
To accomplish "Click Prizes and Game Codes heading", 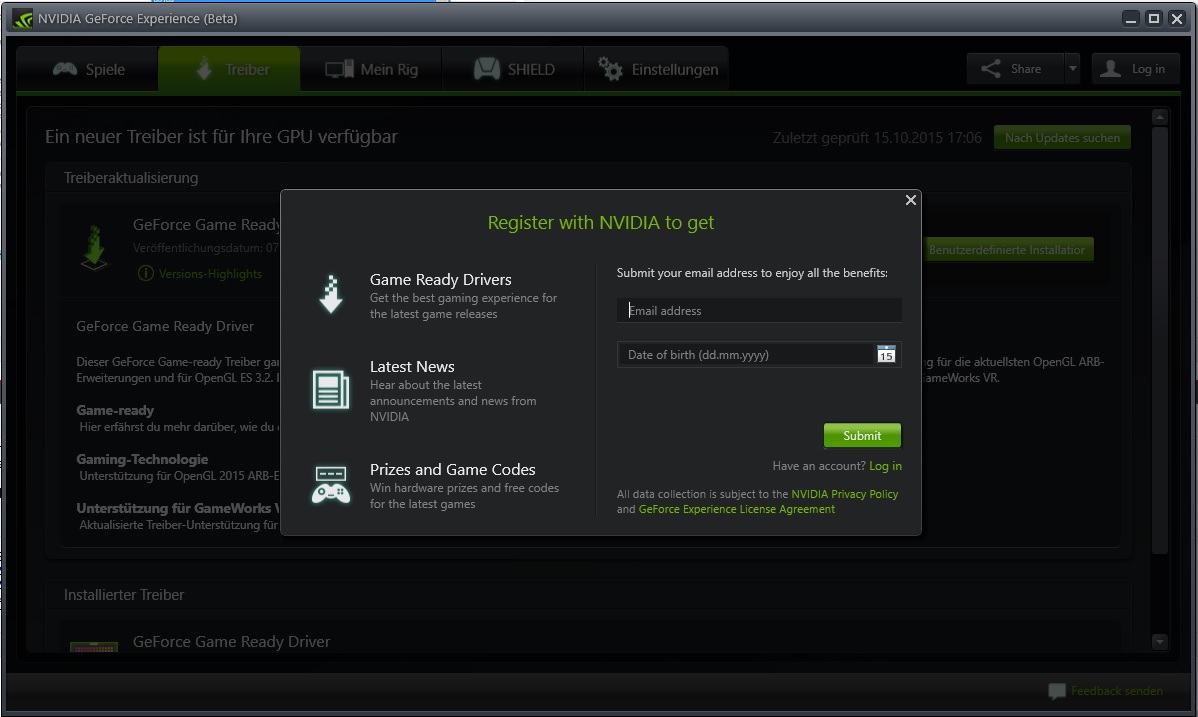I will click(x=452, y=469).
